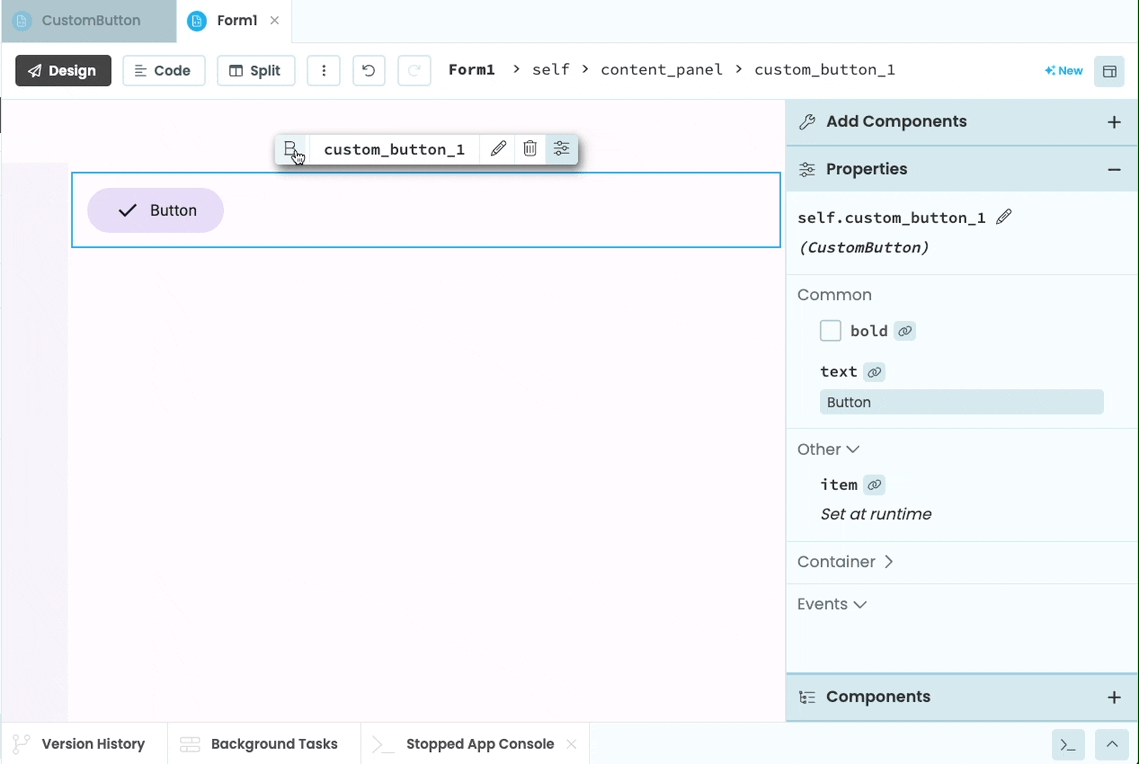Viewport: 1139px width, 764px height.
Task: Rename self.custom_button_1 with the pencil icon
Action: pos(1004,216)
